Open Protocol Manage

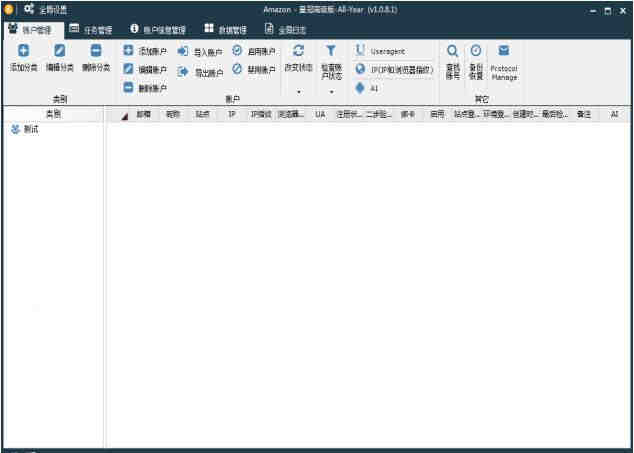coord(504,62)
